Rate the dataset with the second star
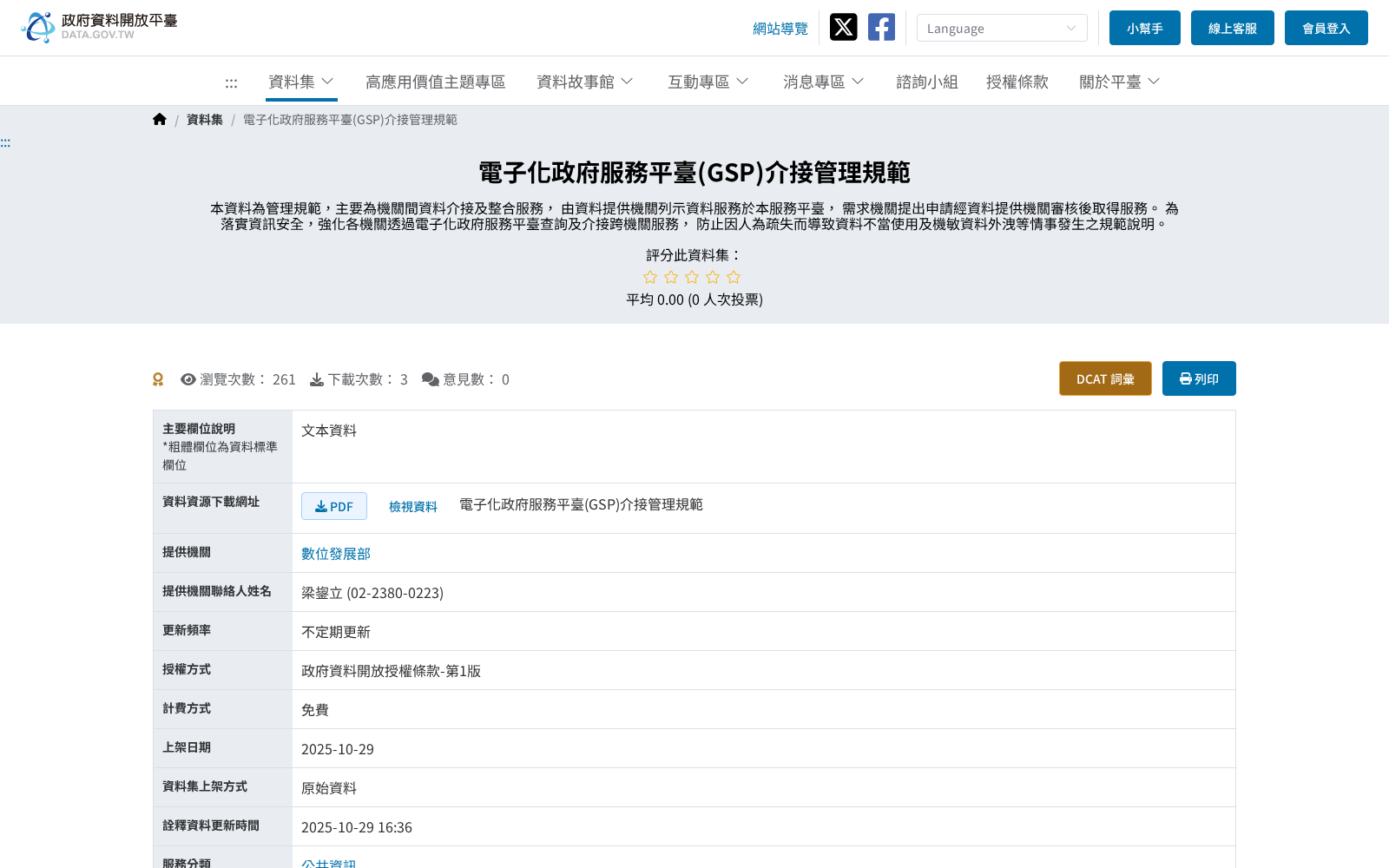Viewport: 1389px width, 868px height. pyautogui.click(x=671, y=277)
